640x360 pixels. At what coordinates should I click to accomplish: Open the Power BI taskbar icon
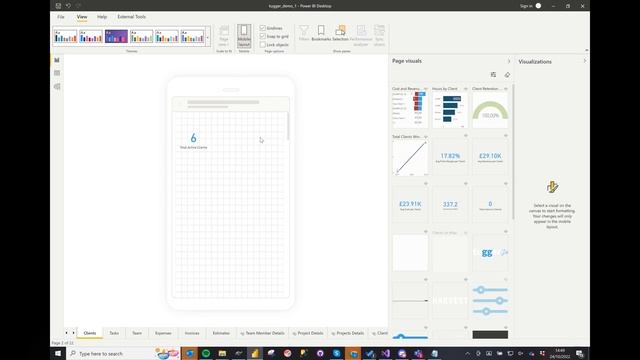point(255,353)
